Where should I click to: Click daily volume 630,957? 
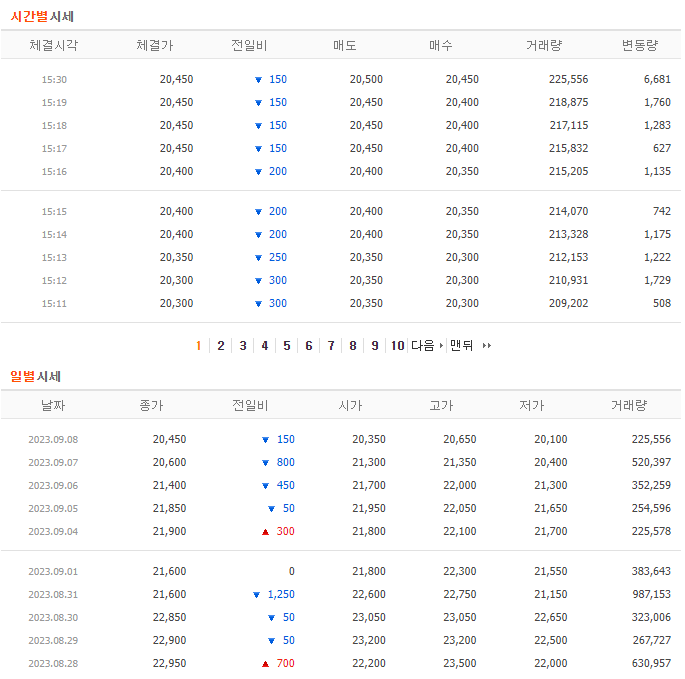pyautogui.click(x=651, y=663)
